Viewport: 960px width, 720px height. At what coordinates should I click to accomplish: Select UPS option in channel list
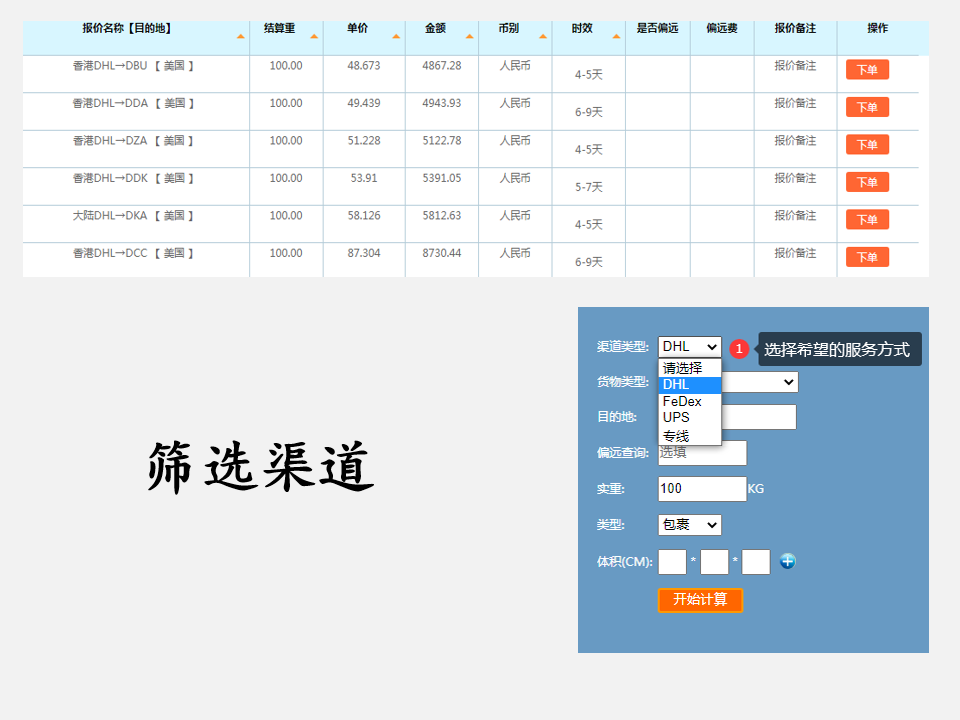point(676,417)
